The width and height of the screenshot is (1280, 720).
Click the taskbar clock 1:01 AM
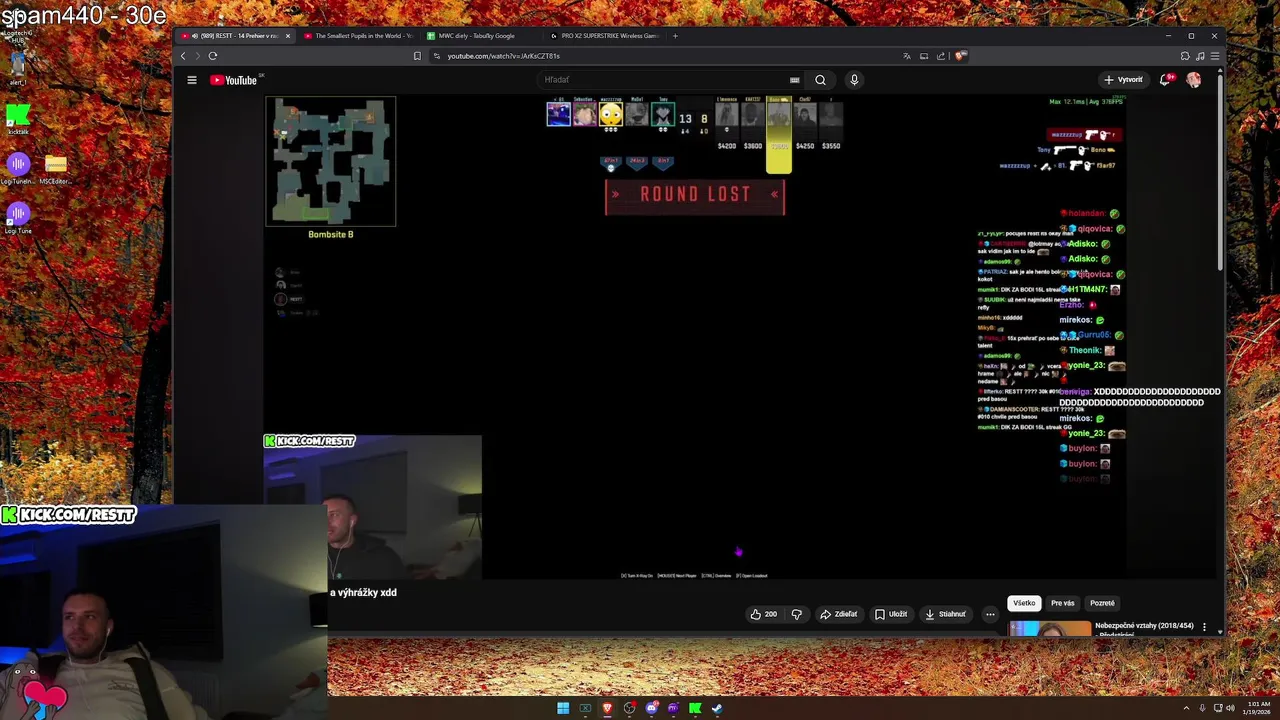1256,708
